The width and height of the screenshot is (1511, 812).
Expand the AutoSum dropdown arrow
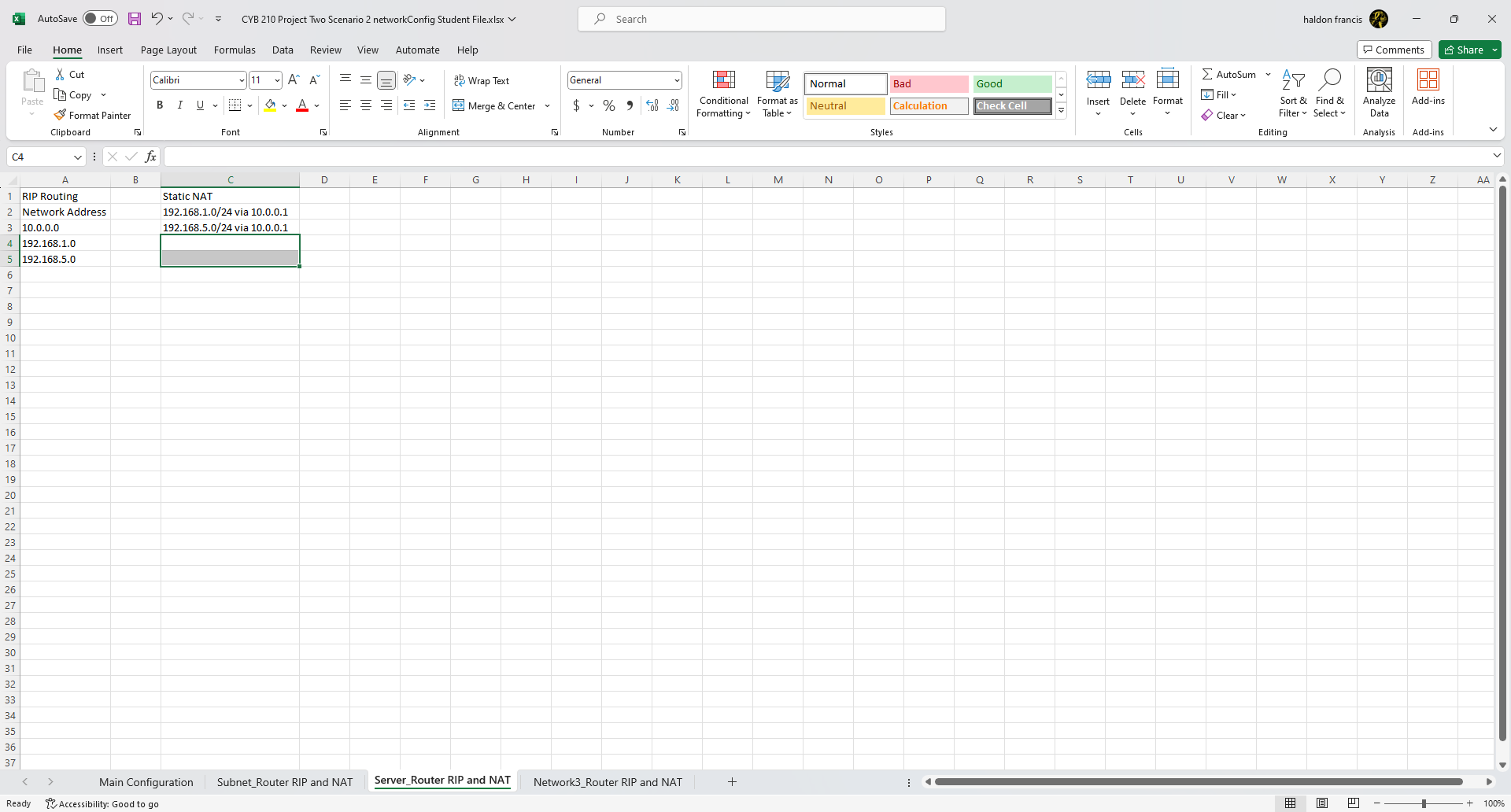pos(1268,74)
